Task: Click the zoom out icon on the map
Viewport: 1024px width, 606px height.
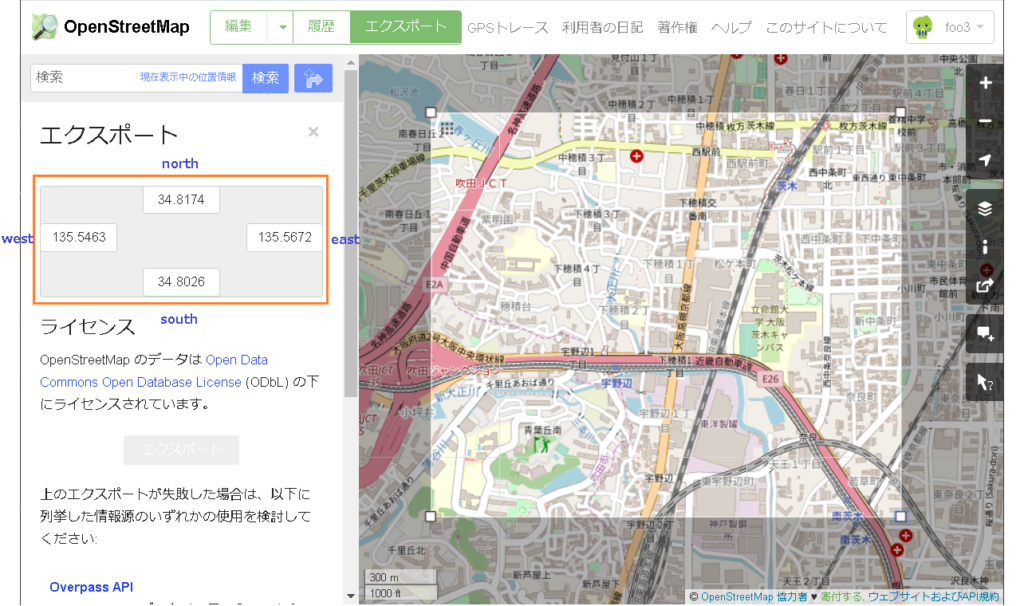Action: (x=984, y=121)
